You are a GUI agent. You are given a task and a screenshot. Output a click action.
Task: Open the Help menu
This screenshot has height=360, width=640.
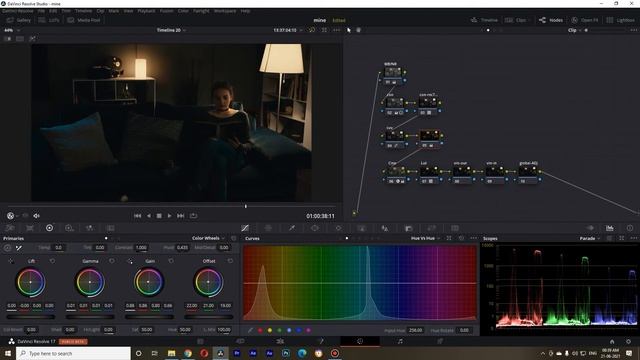coord(245,11)
